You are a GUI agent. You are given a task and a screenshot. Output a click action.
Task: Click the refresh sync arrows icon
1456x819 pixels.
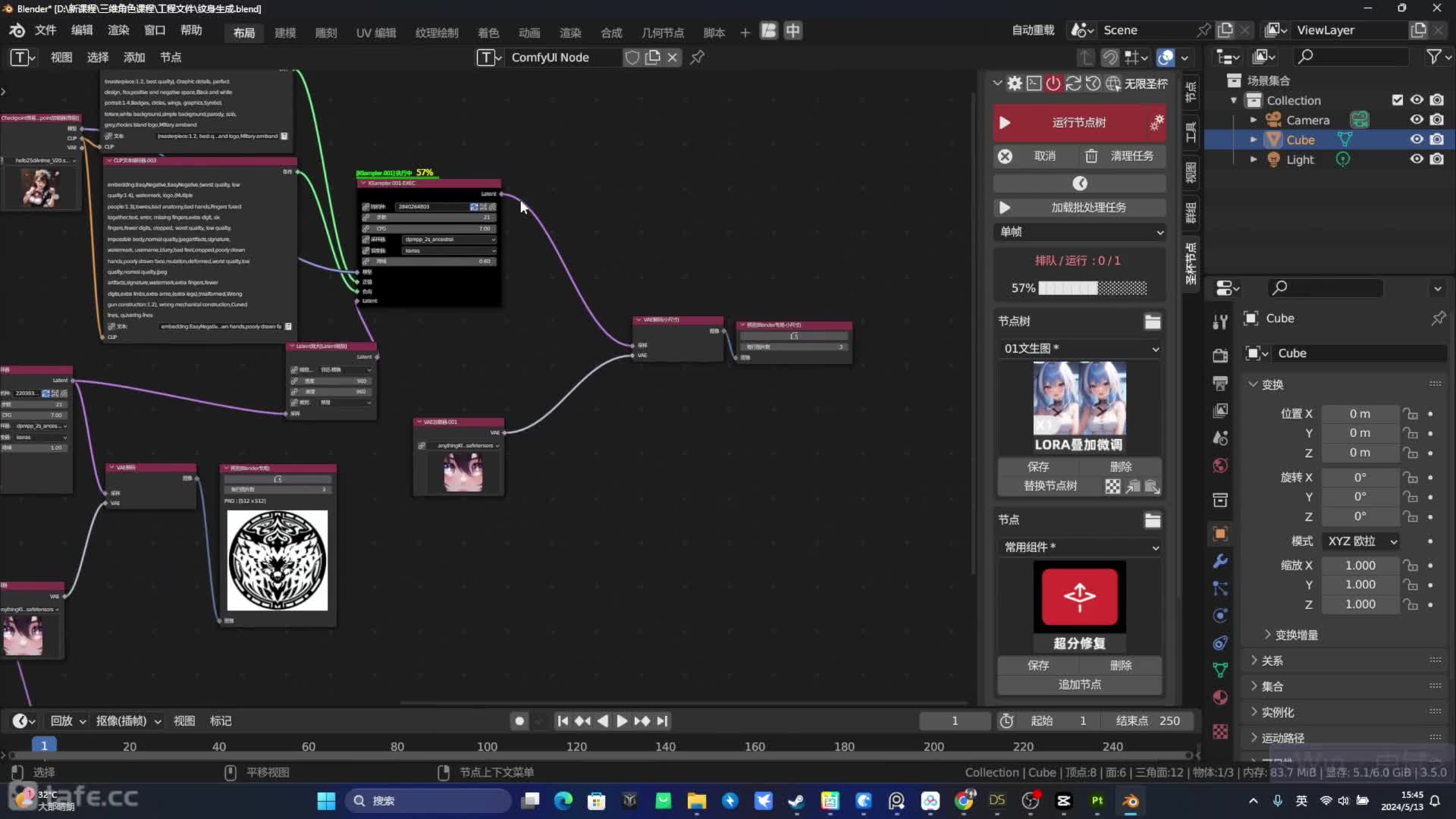pos(1074,83)
